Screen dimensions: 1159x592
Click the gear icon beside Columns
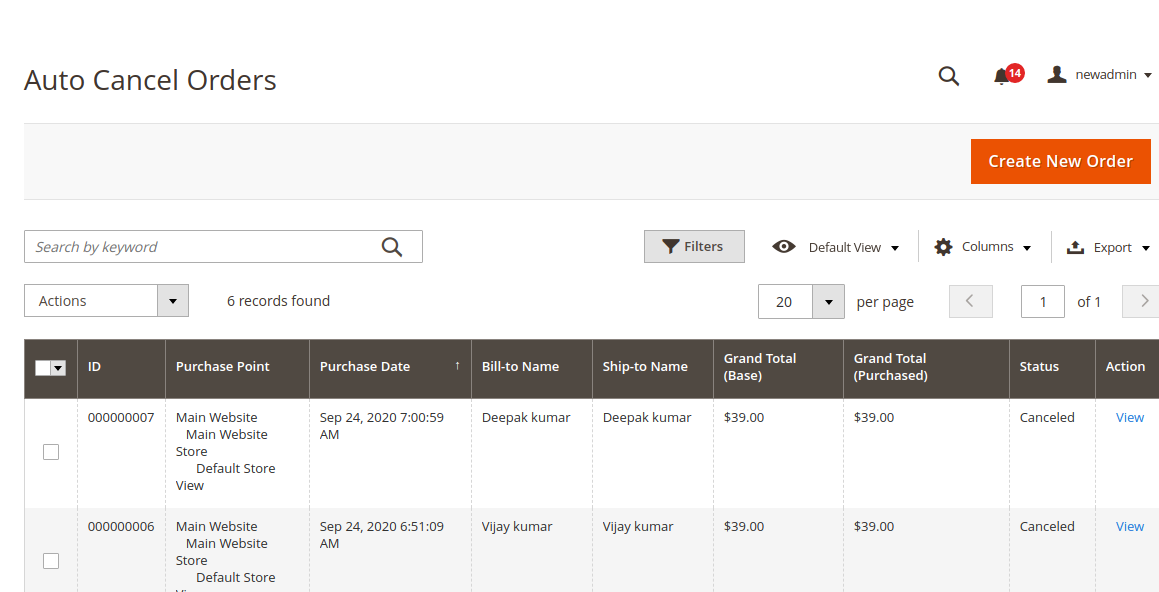point(943,247)
